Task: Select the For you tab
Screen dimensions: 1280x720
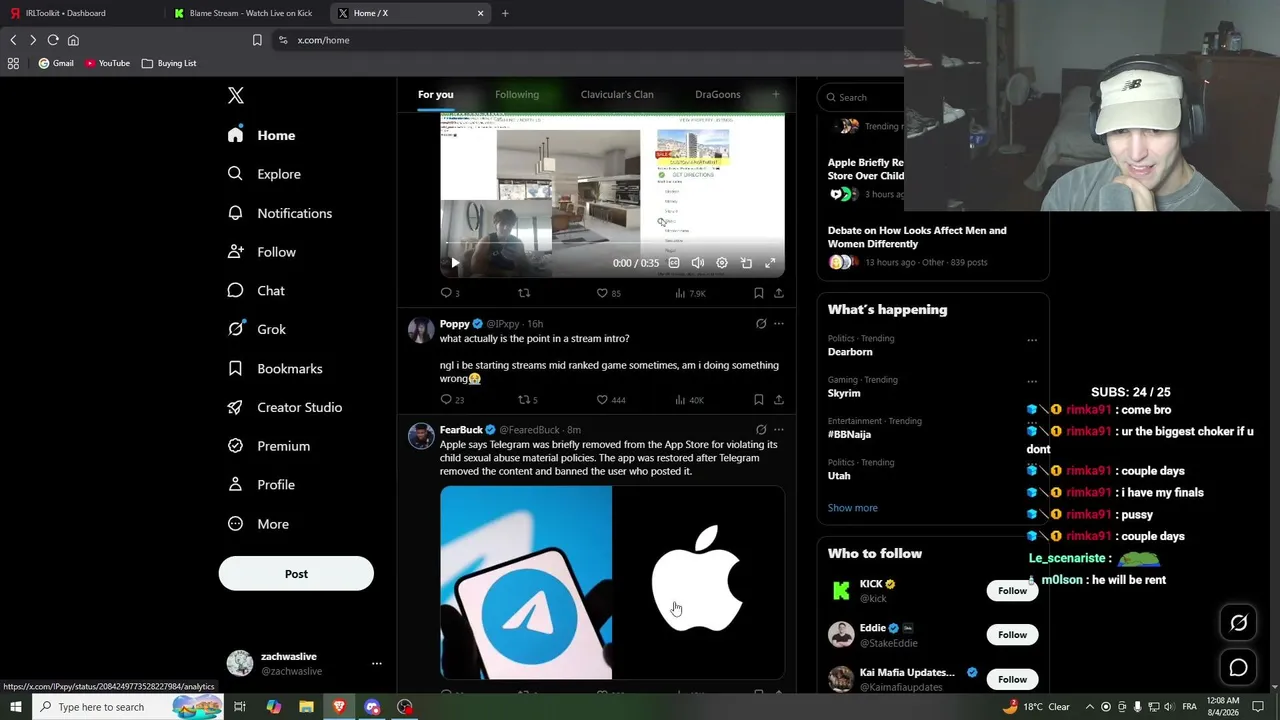Action: [436, 95]
